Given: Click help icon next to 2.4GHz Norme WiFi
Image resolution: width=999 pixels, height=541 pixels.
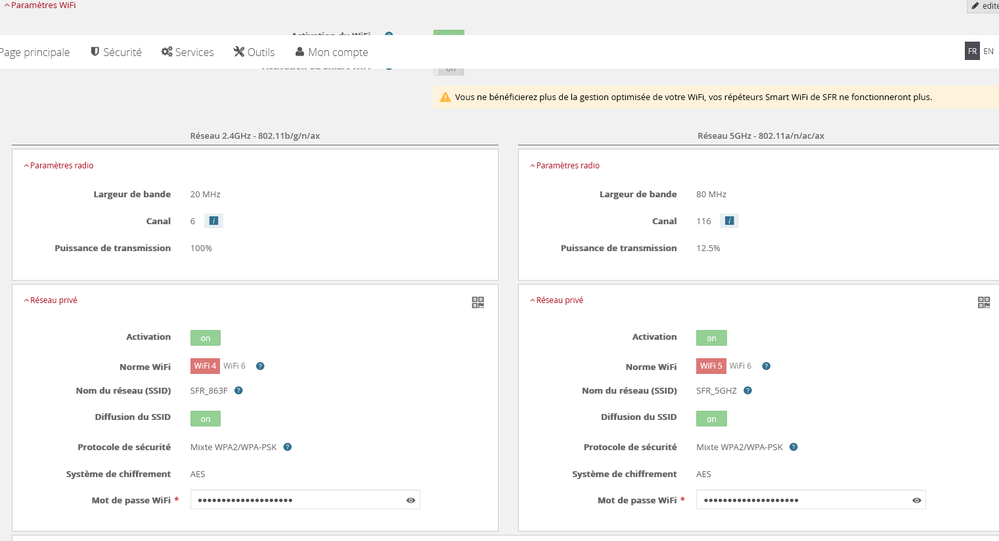Looking at the screenshot, I should [260, 366].
